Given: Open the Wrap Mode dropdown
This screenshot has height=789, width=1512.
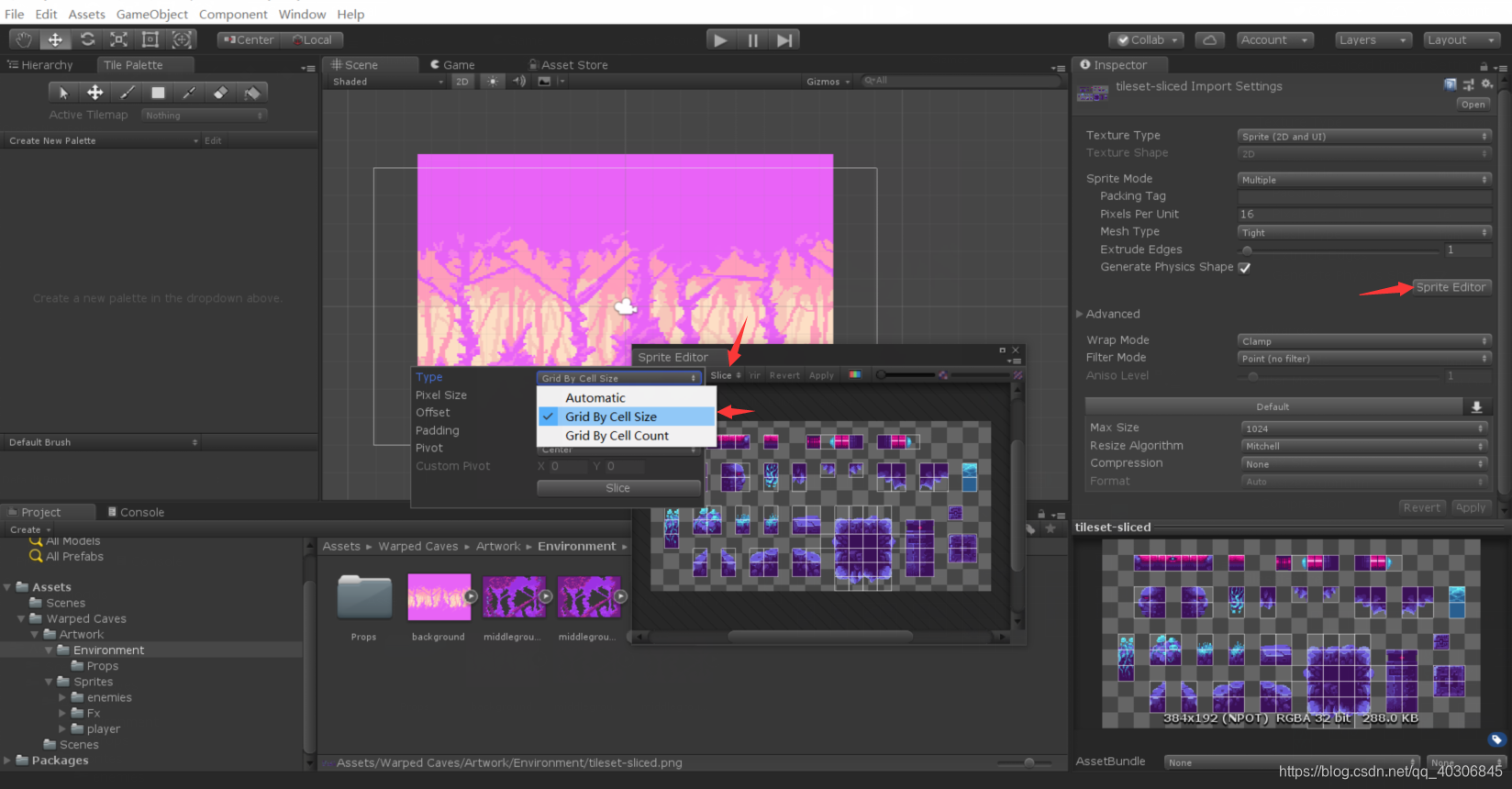Looking at the screenshot, I should tap(1364, 341).
